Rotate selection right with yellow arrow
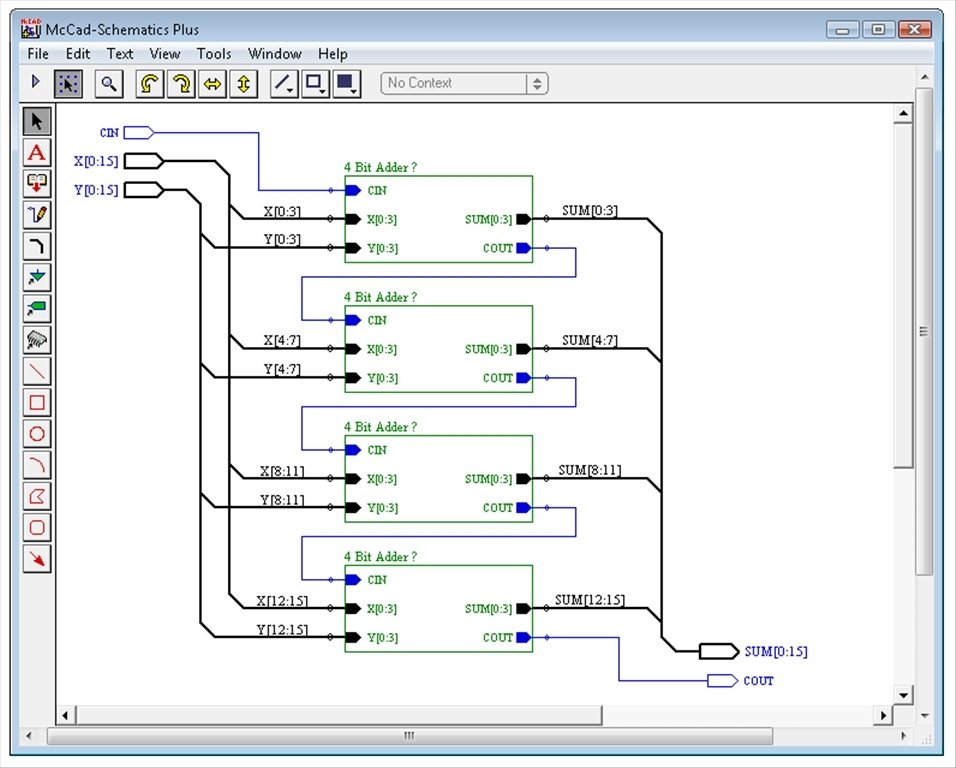 (181, 84)
